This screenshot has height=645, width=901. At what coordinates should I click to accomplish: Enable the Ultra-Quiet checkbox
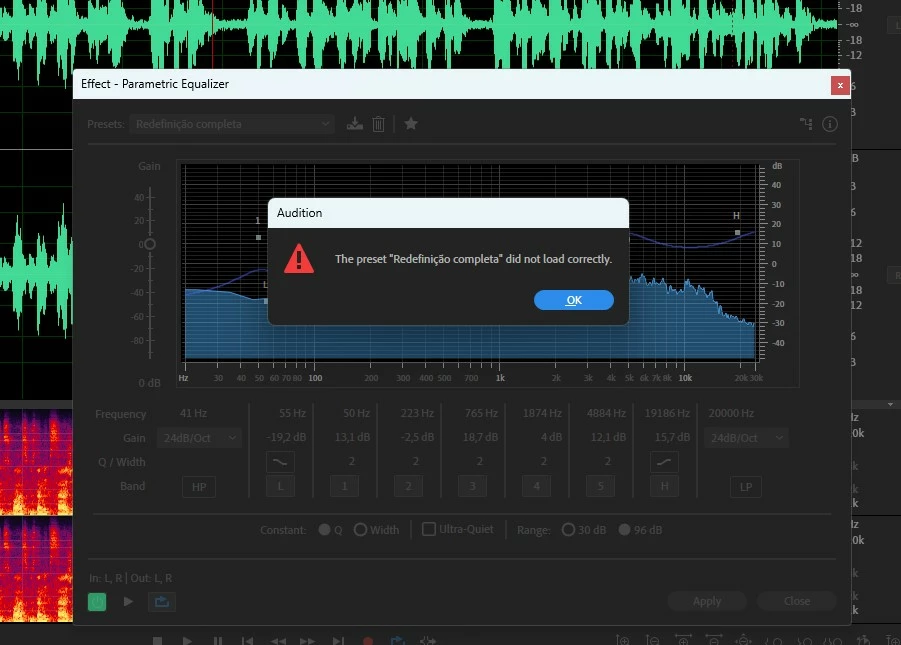[x=429, y=529]
